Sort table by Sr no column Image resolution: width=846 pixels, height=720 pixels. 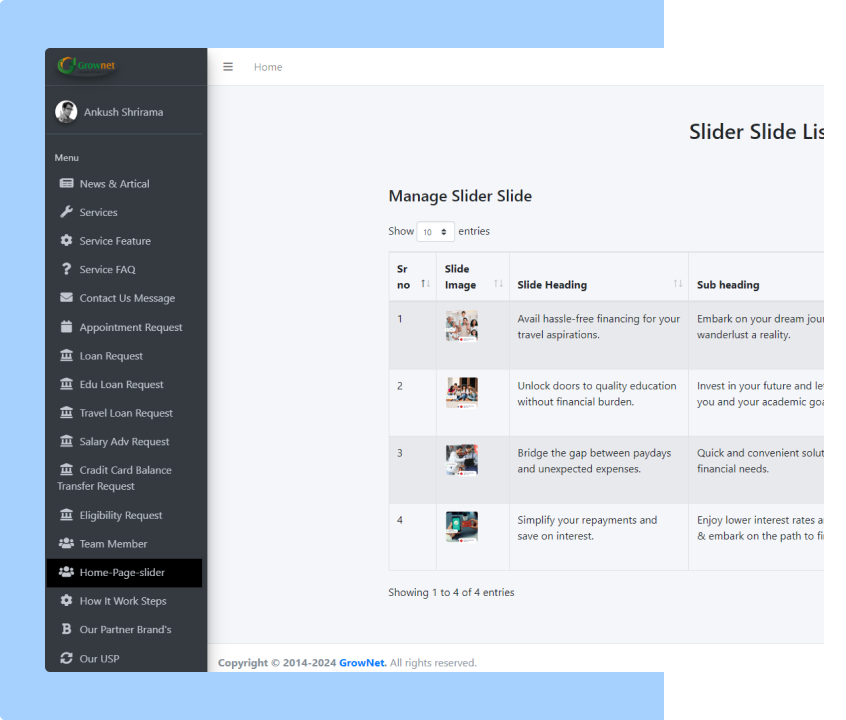[412, 277]
